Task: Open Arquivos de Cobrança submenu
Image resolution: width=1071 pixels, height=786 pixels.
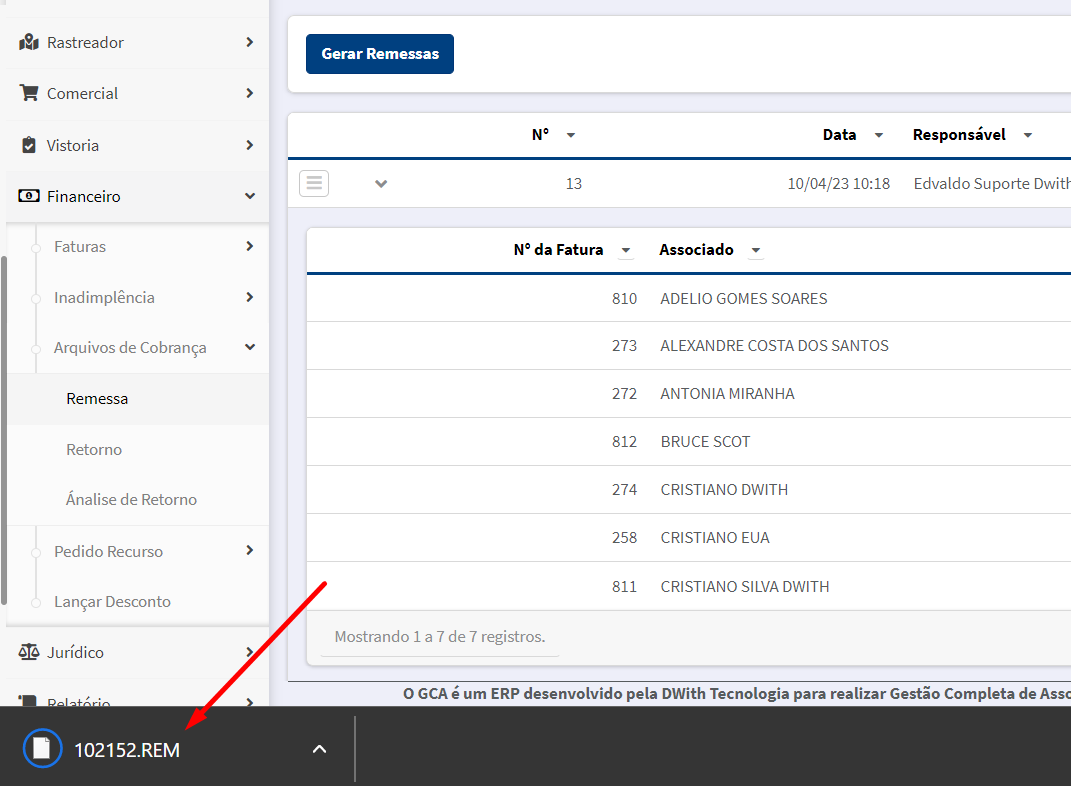Action: coord(137,348)
